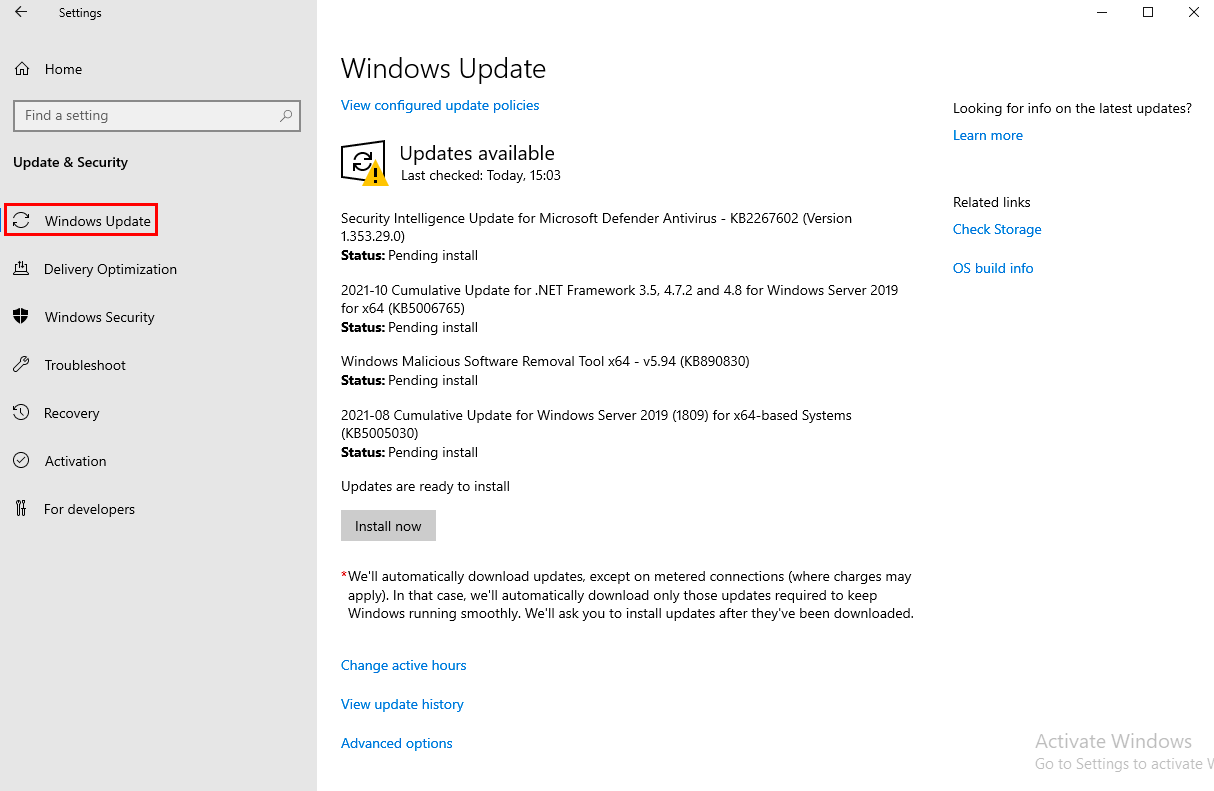Switch to the Recovery section
This screenshot has width=1214, height=791.
click(x=72, y=413)
